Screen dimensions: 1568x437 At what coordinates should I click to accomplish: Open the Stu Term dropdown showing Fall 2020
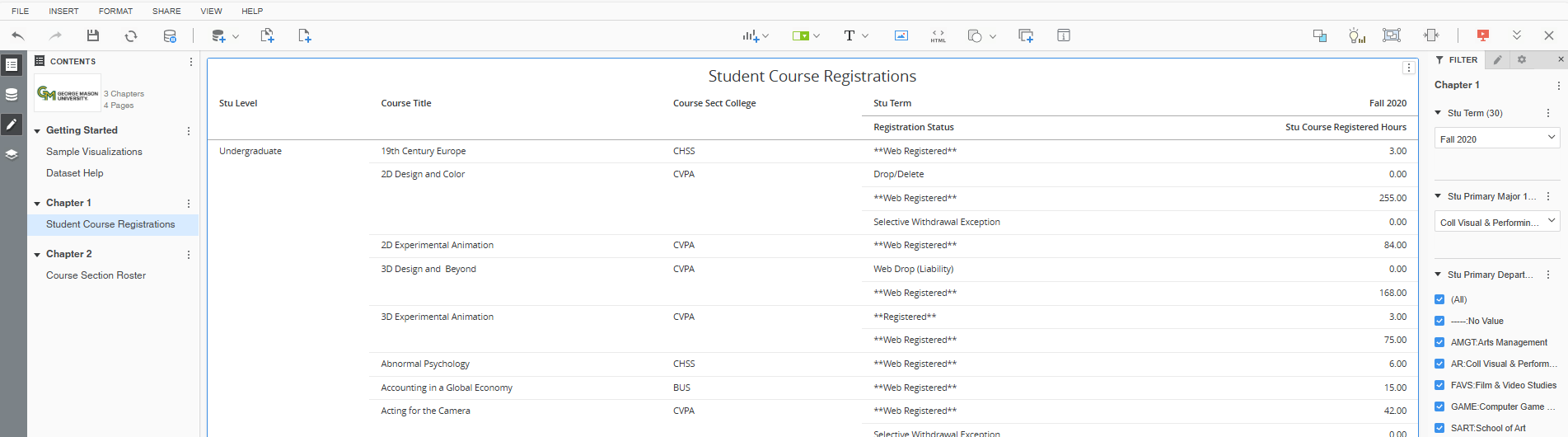(1497, 139)
